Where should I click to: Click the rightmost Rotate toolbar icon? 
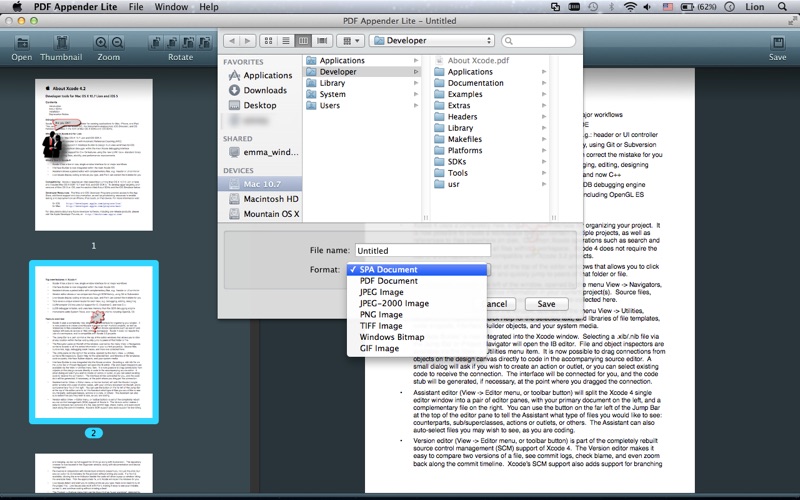coord(205,42)
